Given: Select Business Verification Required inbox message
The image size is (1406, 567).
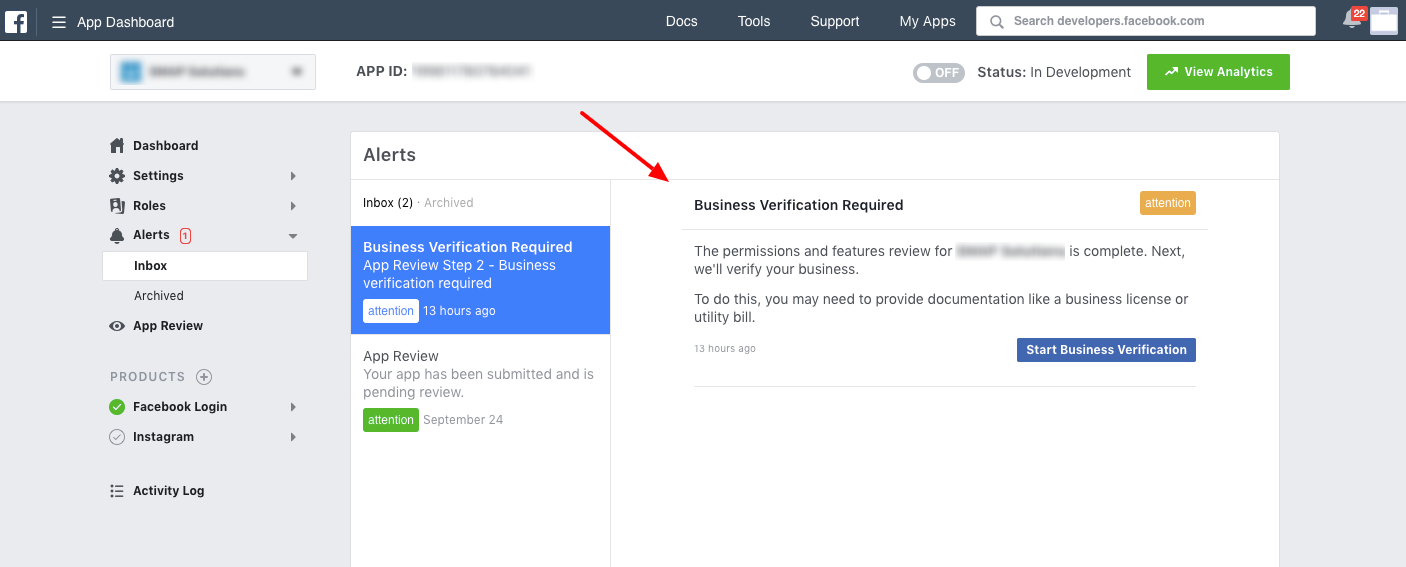Looking at the screenshot, I should (480, 280).
